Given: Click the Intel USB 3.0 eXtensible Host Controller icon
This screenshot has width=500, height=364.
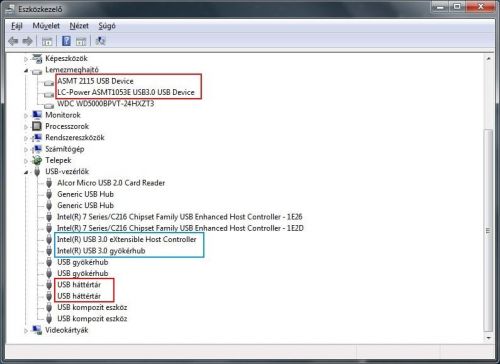Looking at the screenshot, I should (49, 239).
